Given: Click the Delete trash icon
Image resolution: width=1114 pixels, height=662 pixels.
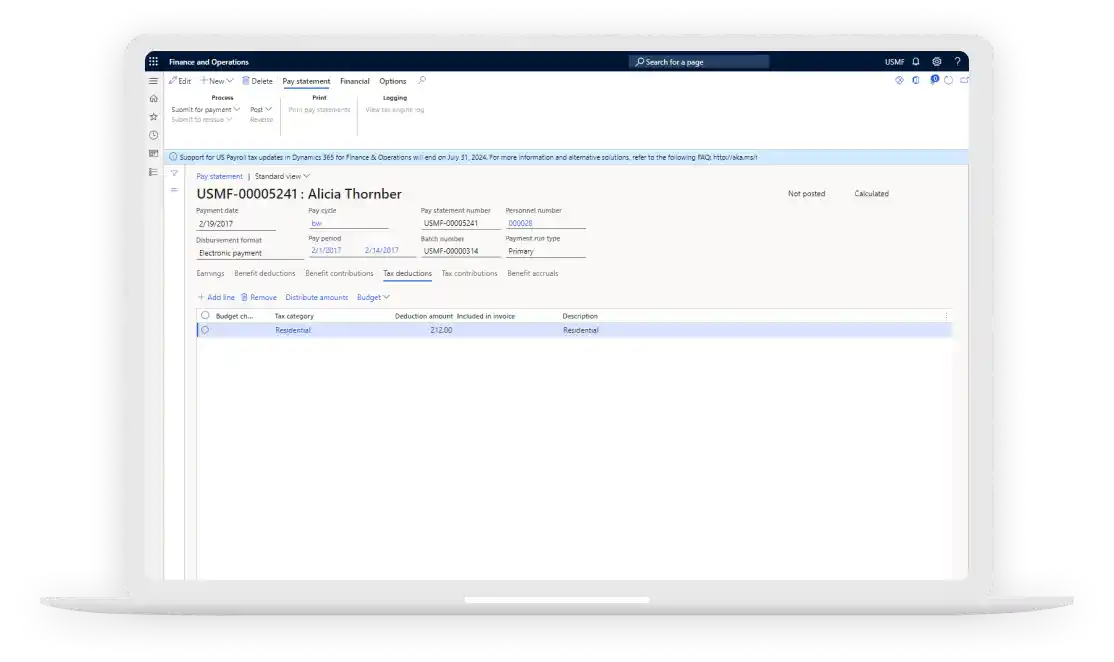Looking at the screenshot, I should (x=257, y=81).
